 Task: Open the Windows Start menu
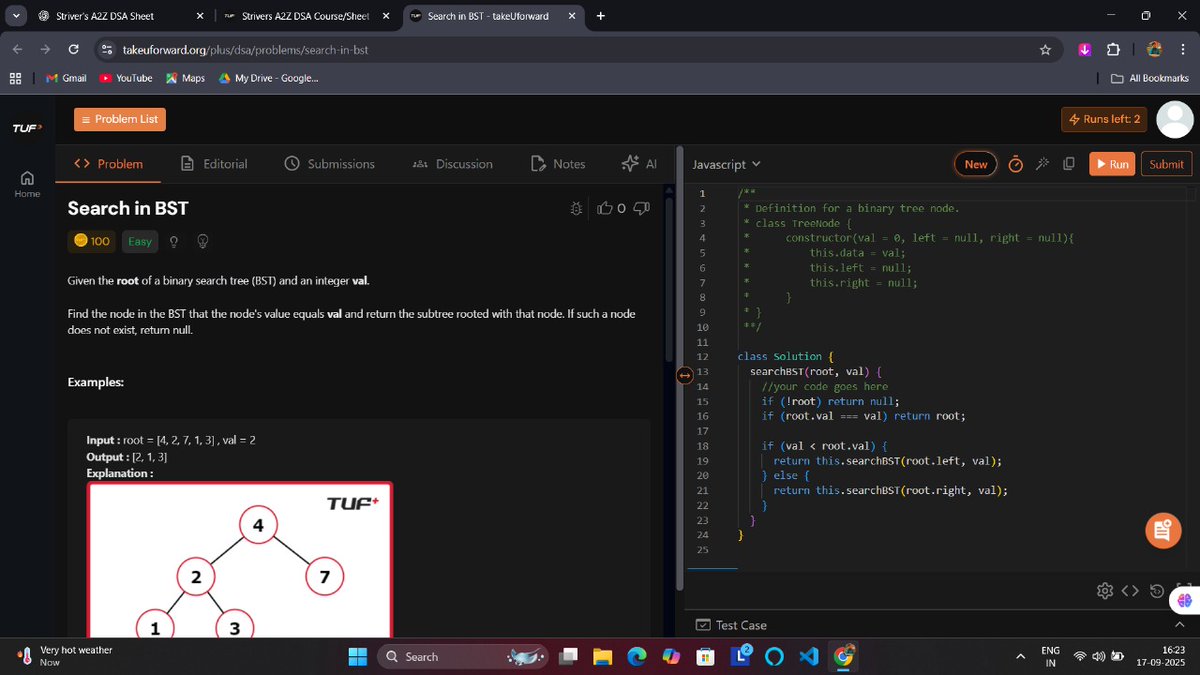pos(357,656)
